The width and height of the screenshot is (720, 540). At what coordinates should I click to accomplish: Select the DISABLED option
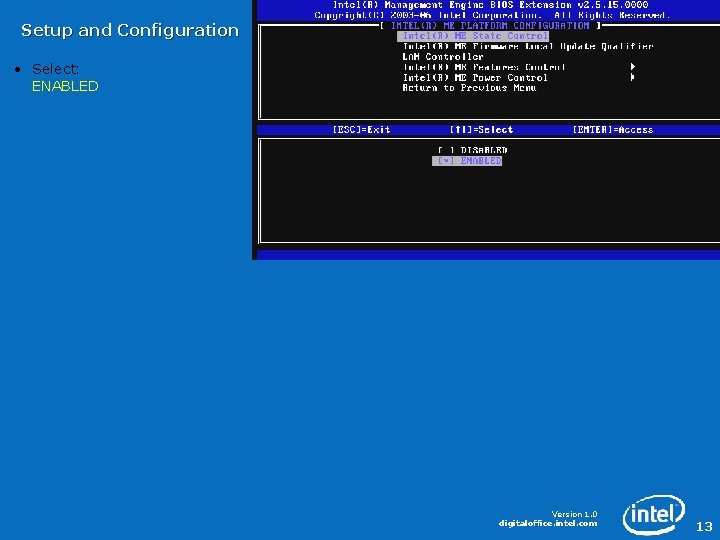point(472,150)
